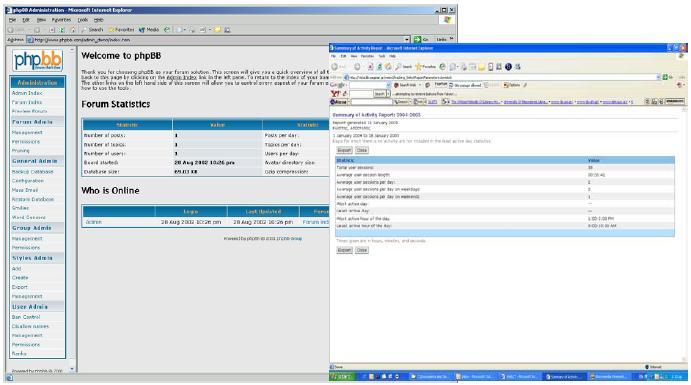The width and height of the screenshot is (691, 385).
Task: Focus the Google toolbar search field
Action: (367, 85)
